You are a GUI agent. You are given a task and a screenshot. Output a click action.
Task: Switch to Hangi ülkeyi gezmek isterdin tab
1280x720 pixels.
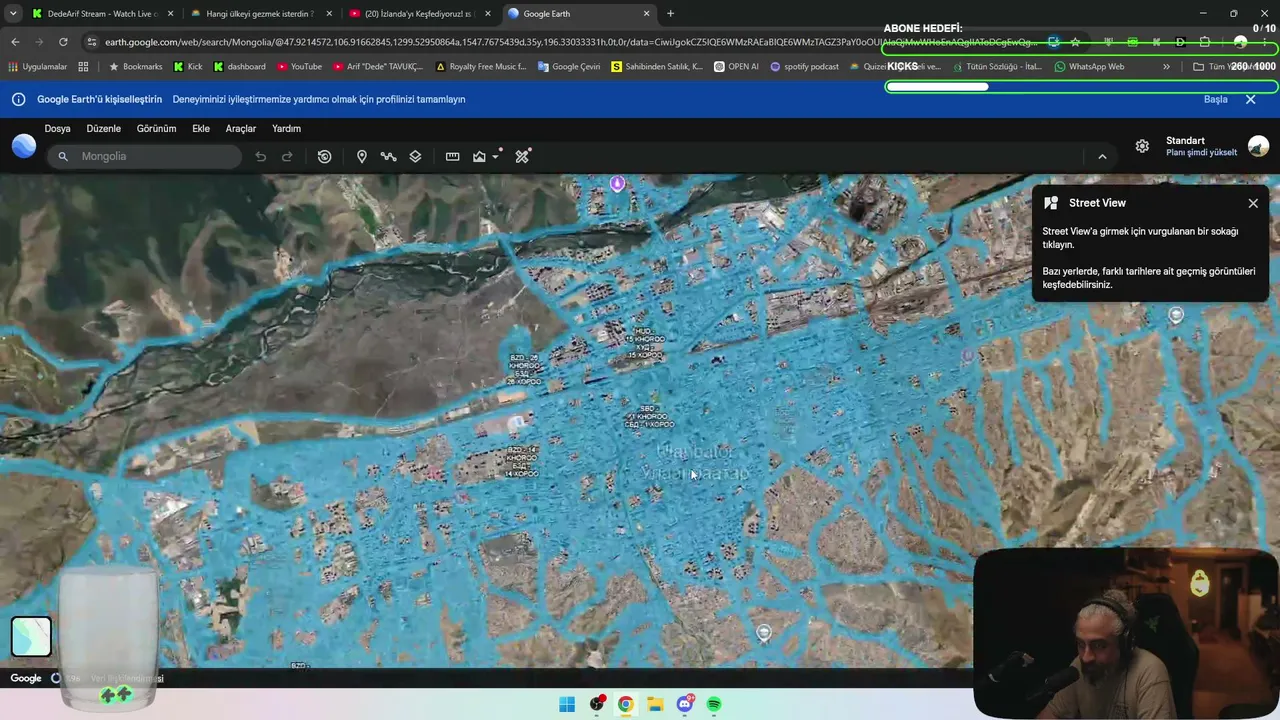click(260, 14)
